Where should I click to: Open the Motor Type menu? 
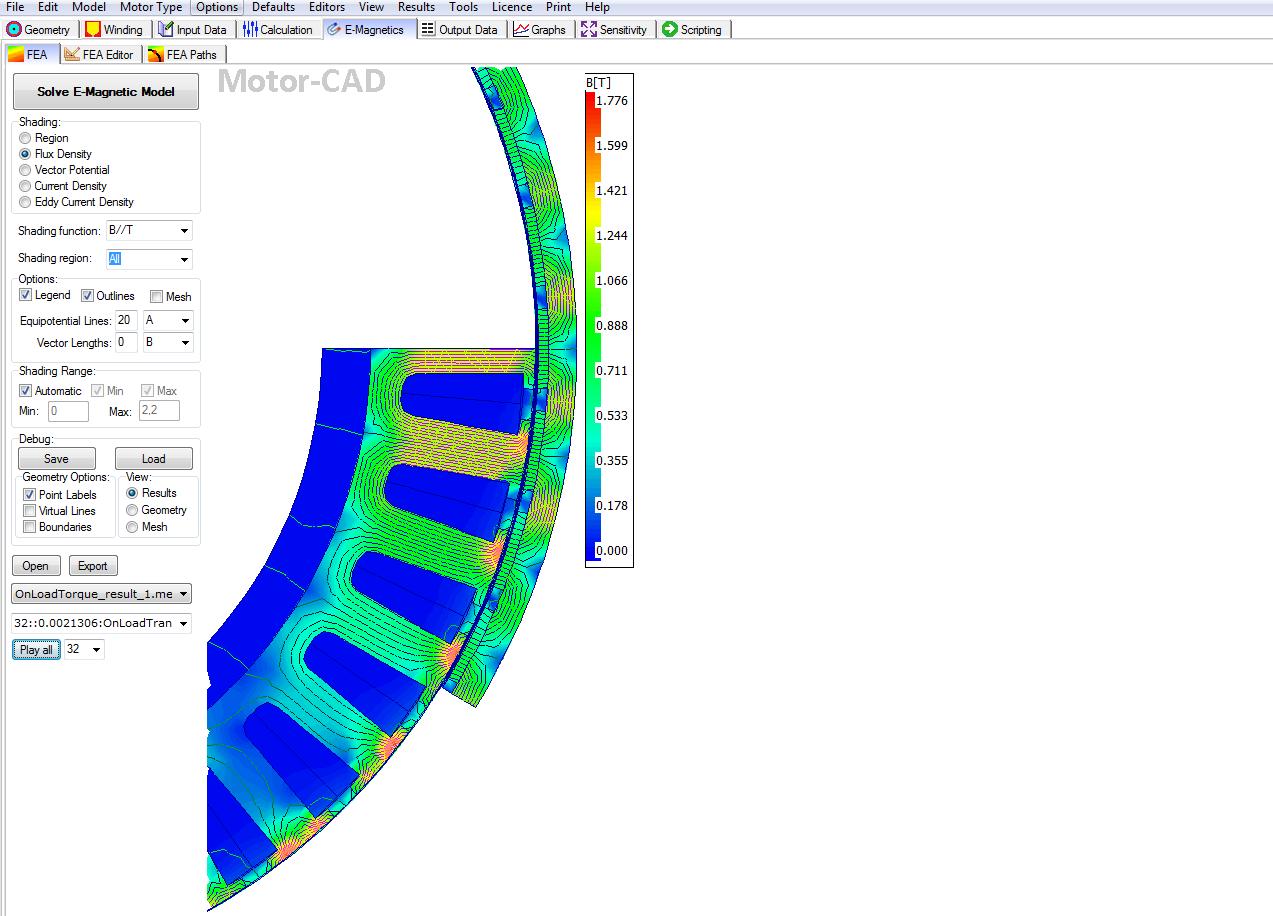[151, 7]
